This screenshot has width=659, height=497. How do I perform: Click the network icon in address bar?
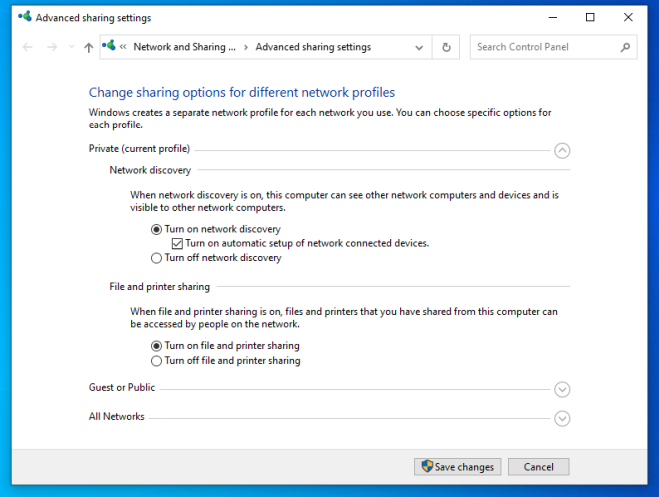pyautogui.click(x=108, y=47)
